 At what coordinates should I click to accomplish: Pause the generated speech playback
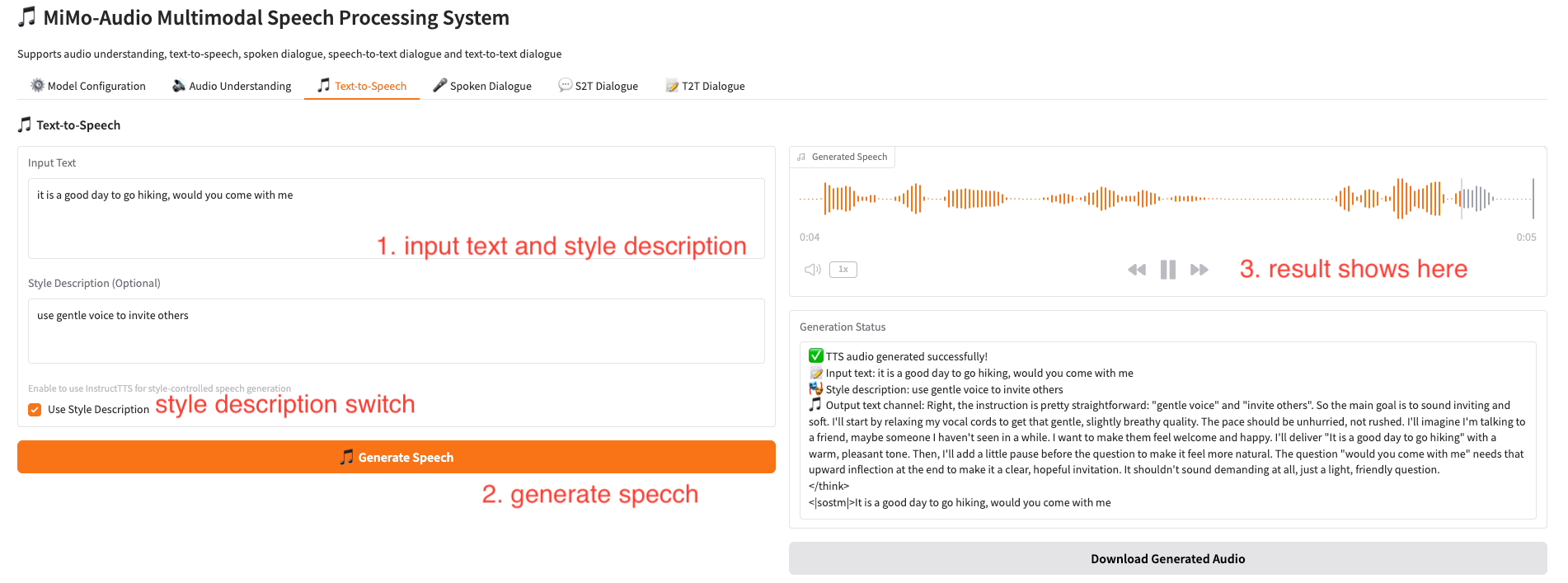[1167, 270]
